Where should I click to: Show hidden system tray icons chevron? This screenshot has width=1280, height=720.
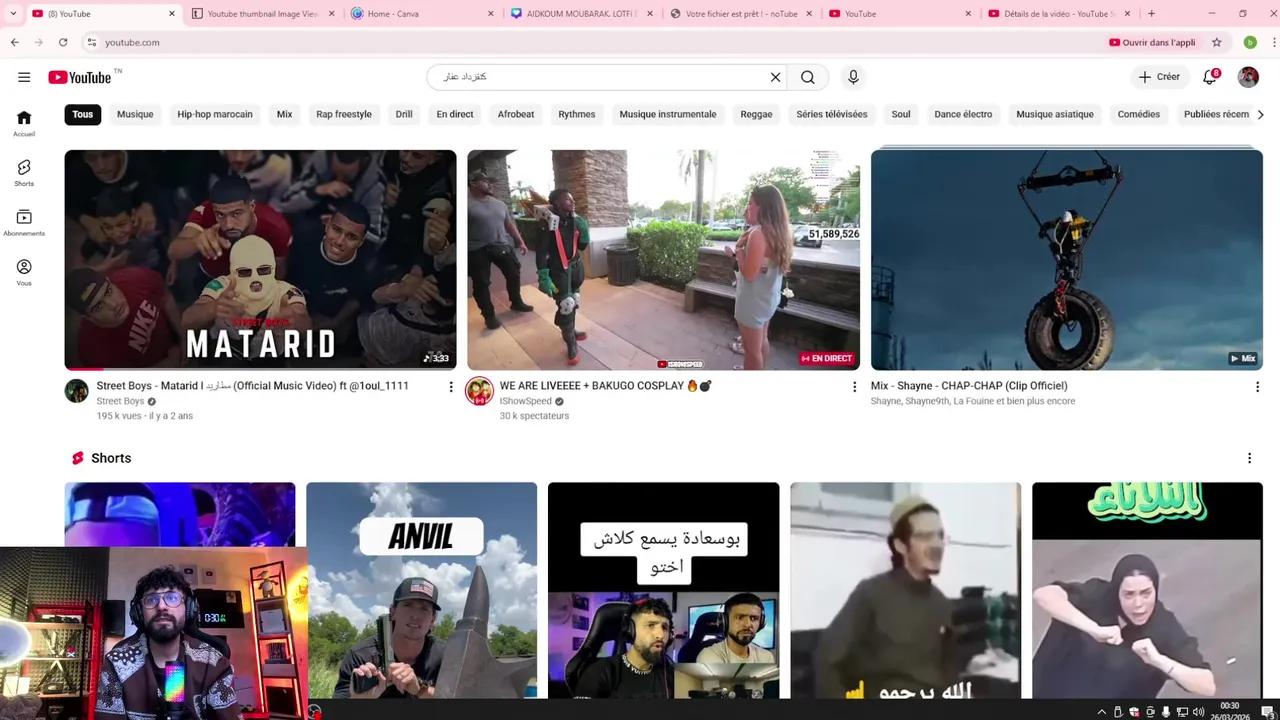click(x=1102, y=712)
